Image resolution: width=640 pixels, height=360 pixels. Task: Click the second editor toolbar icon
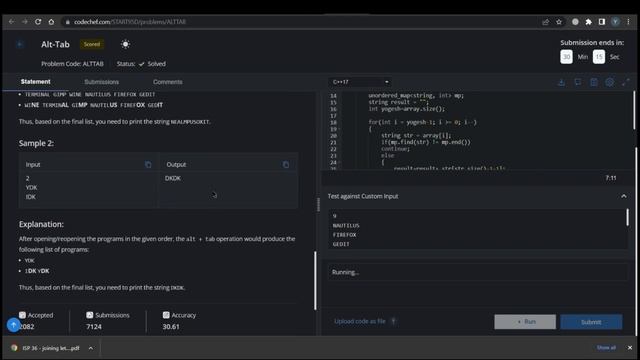click(578, 82)
